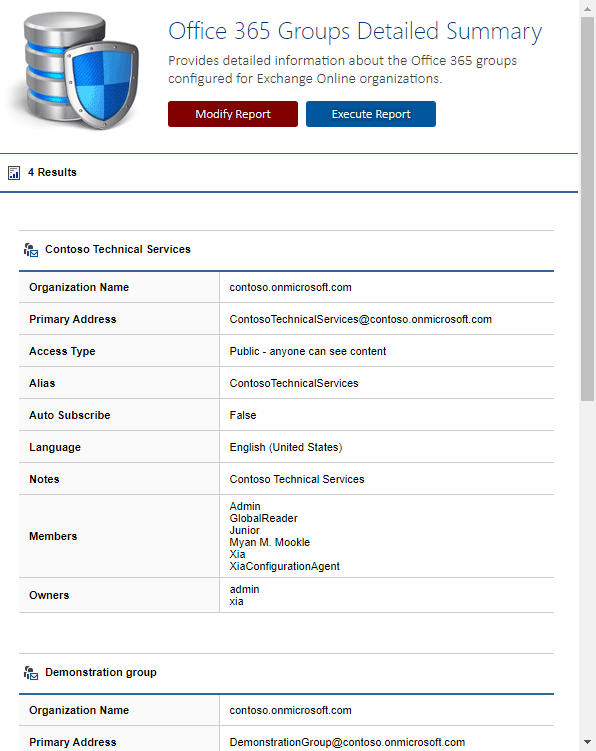Click the Notes row label

click(x=44, y=479)
